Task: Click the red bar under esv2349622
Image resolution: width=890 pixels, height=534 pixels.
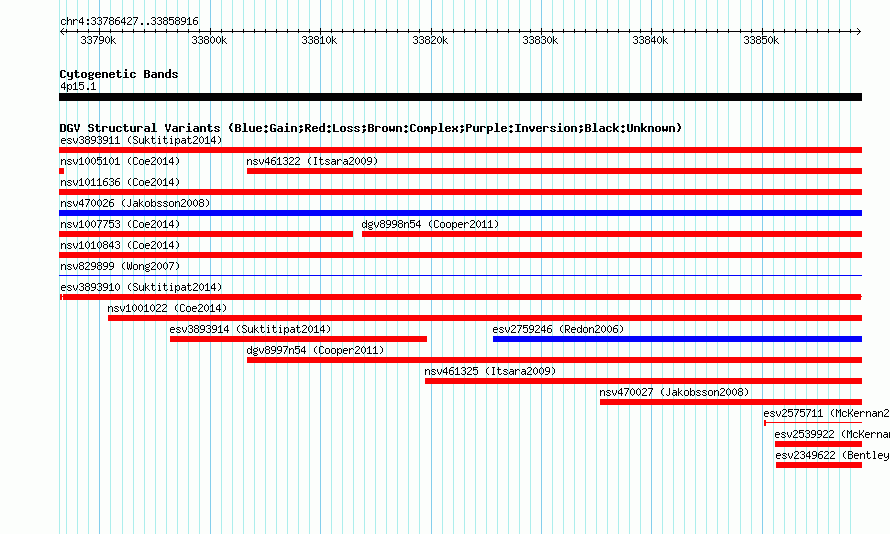Action: tap(819, 465)
